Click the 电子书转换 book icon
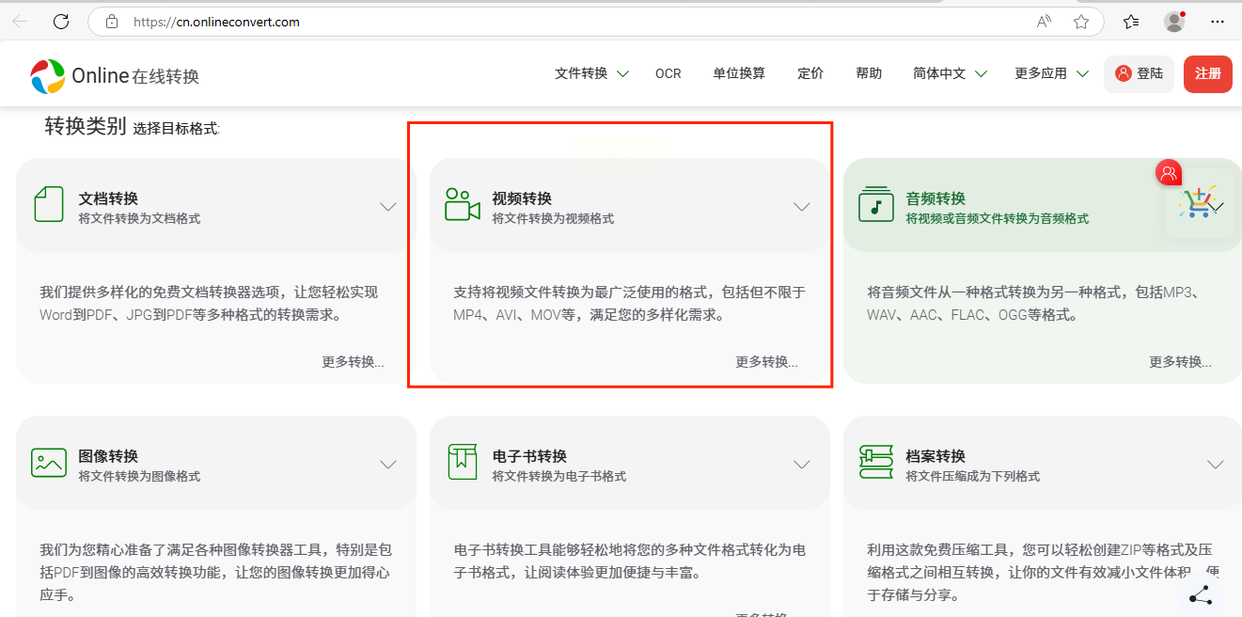 click(462, 462)
